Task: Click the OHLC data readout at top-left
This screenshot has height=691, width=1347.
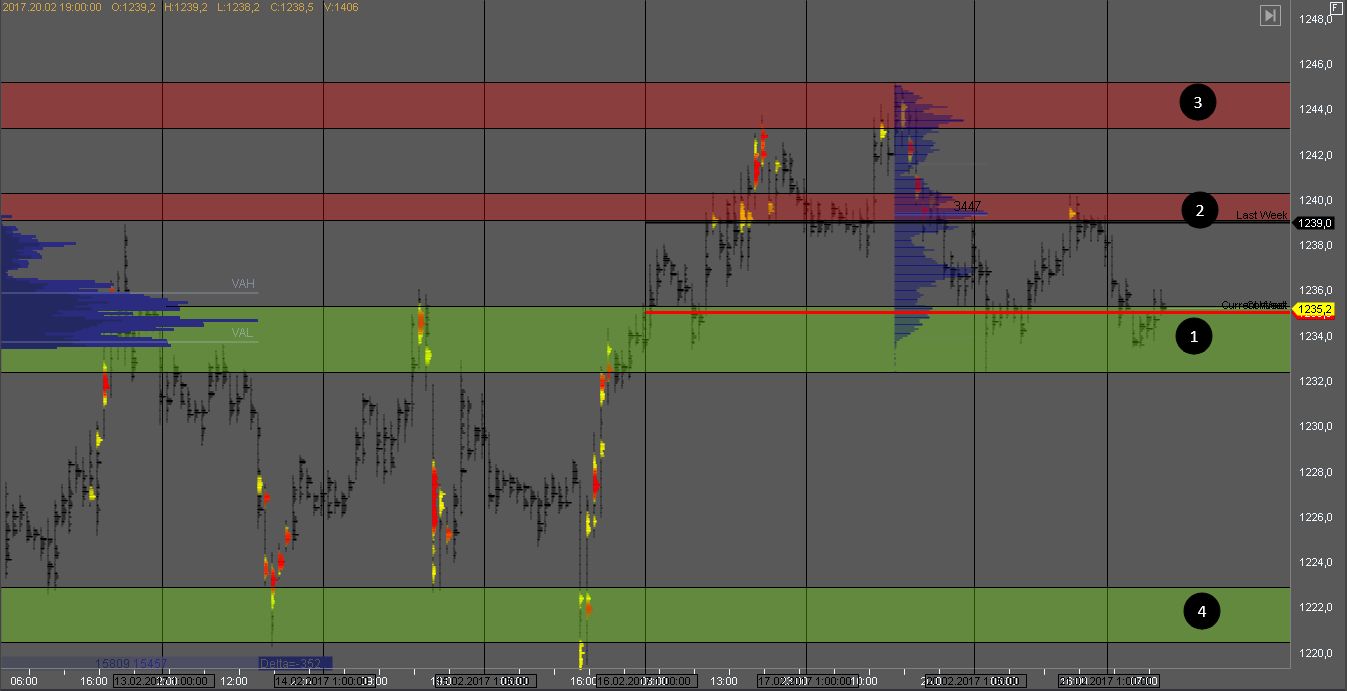Action: pyautogui.click(x=180, y=7)
